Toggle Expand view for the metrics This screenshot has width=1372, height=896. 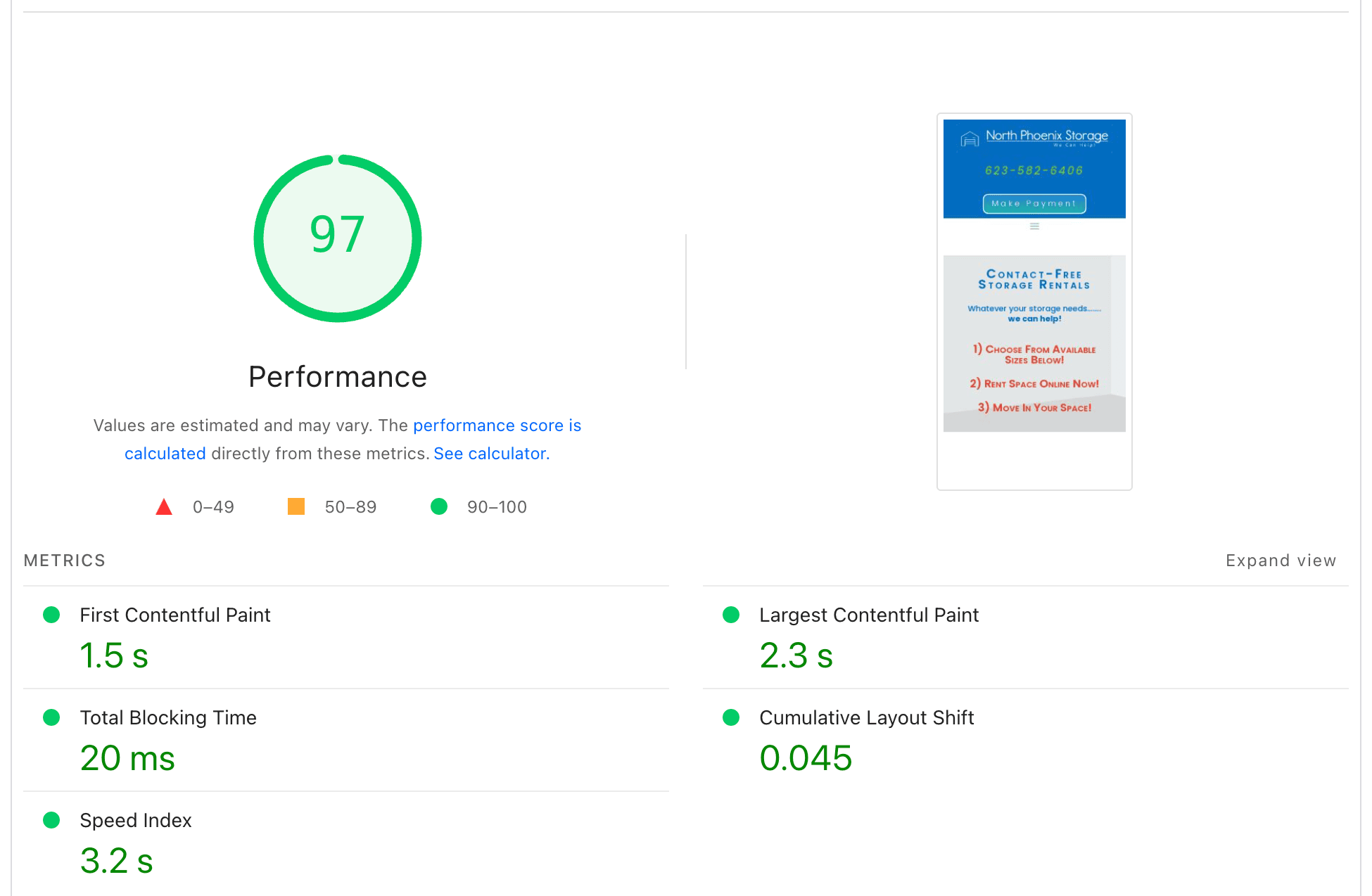1280,561
